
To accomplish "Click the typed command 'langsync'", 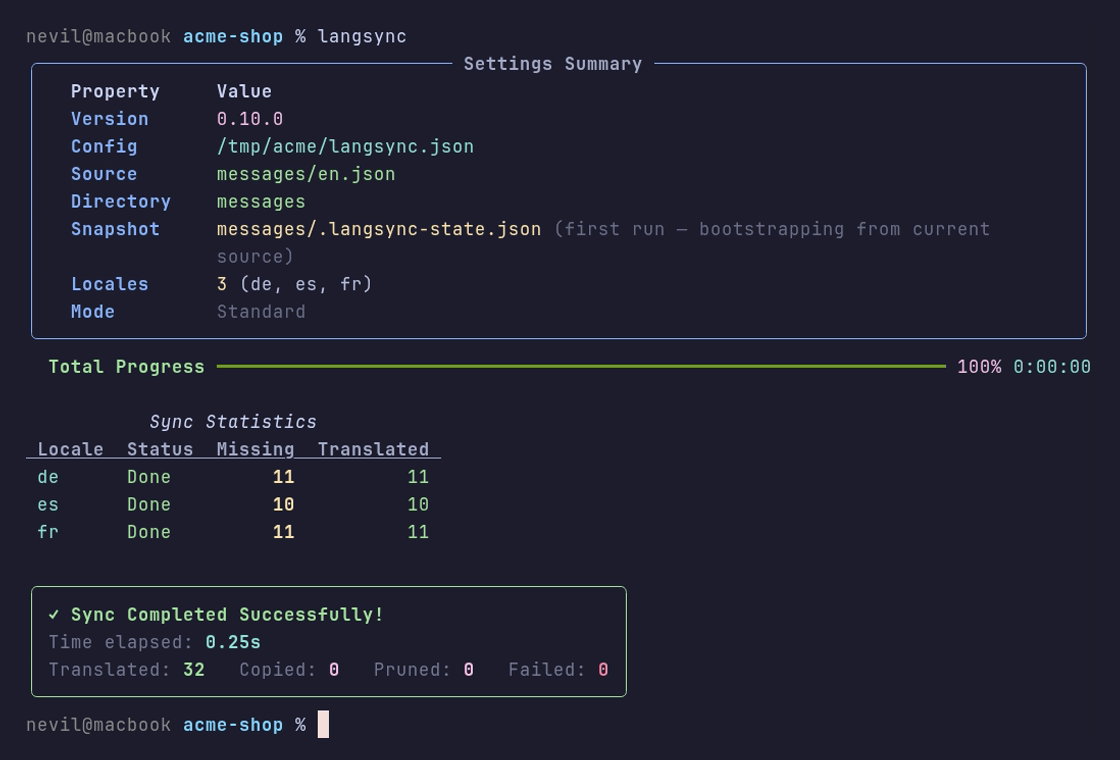I will [362, 36].
